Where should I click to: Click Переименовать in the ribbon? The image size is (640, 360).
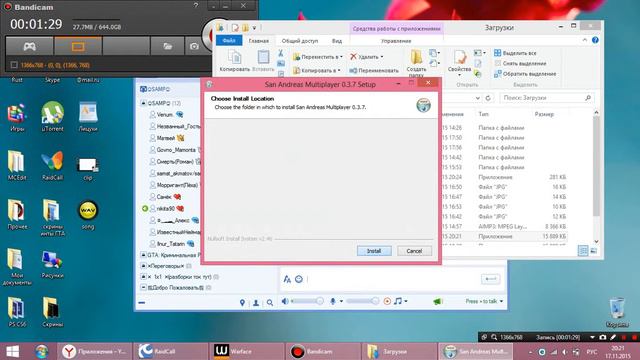tap(374, 70)
